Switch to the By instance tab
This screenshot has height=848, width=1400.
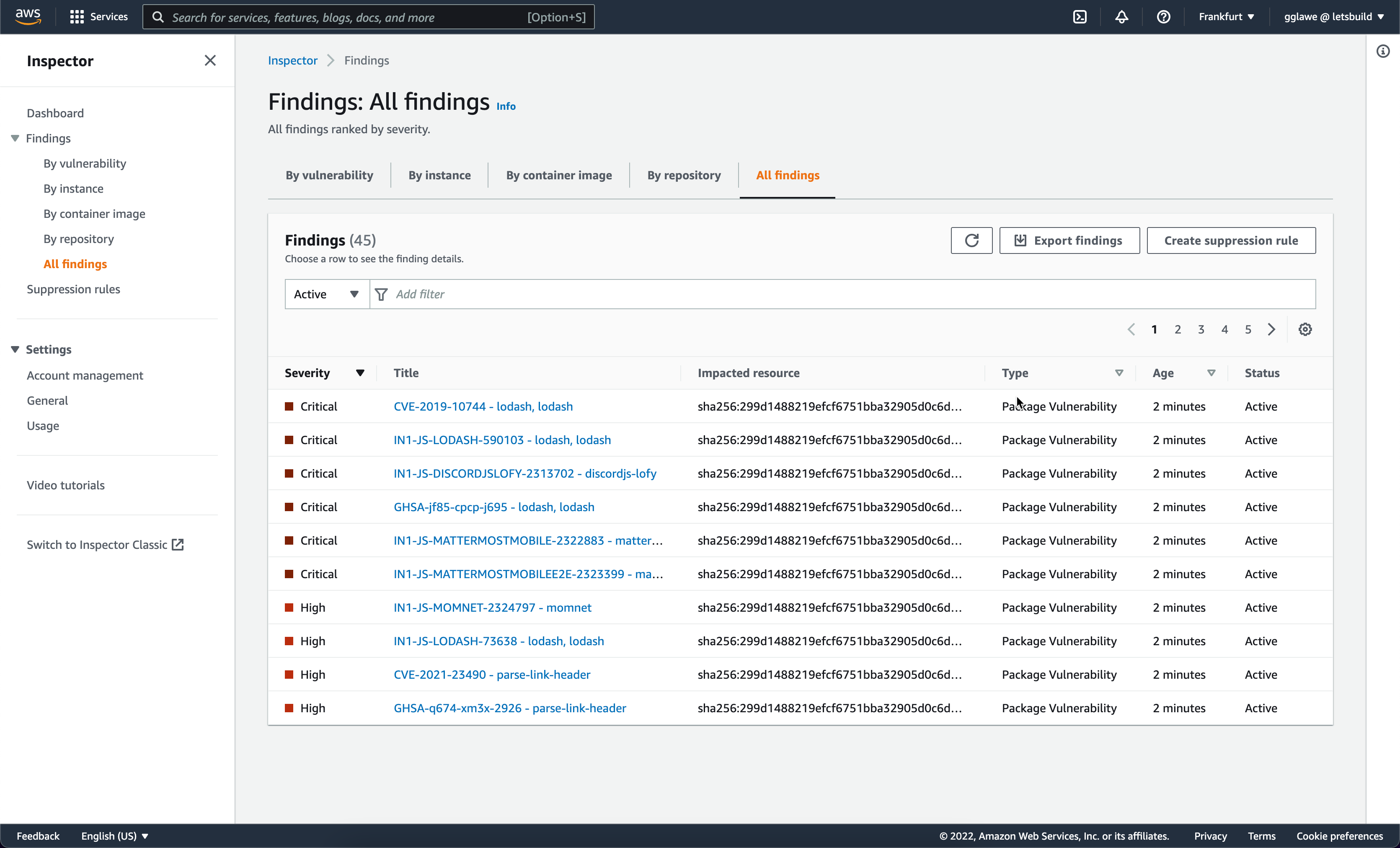tap(439, 175)
